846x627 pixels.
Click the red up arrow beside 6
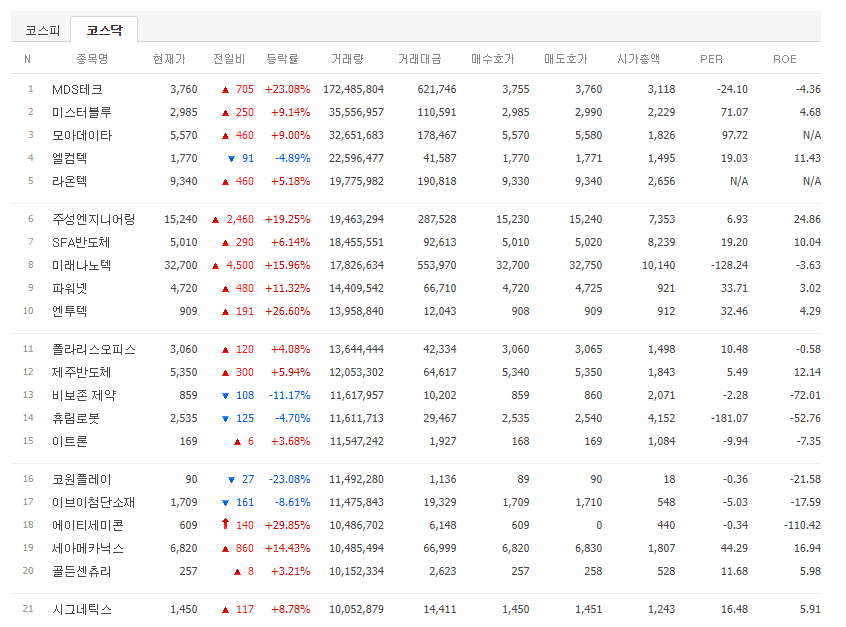click(x=237, y=442)
